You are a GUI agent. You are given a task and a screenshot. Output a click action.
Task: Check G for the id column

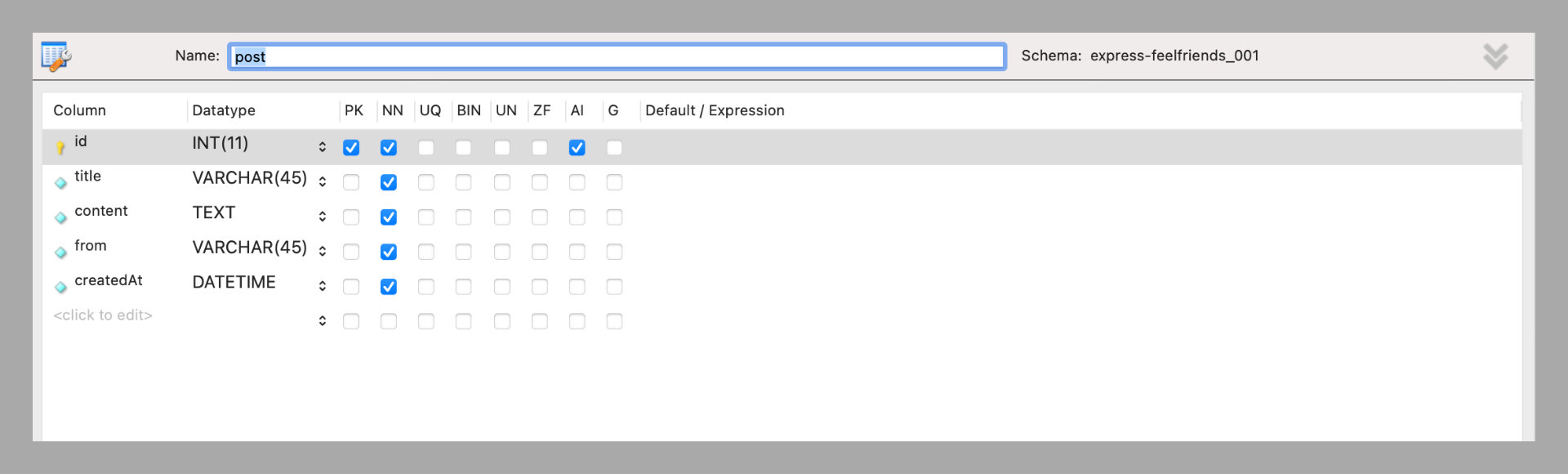pos(615,148)
